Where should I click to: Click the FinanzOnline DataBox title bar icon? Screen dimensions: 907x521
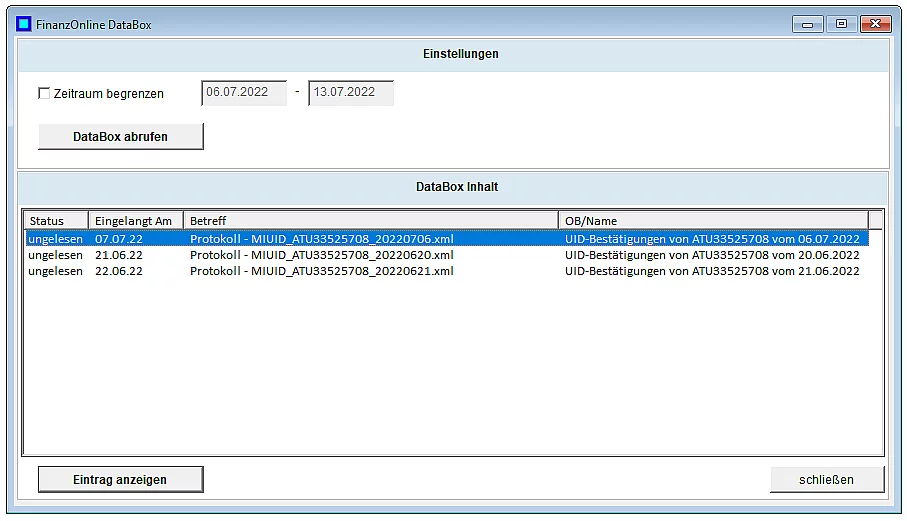[x=23, y=24]
